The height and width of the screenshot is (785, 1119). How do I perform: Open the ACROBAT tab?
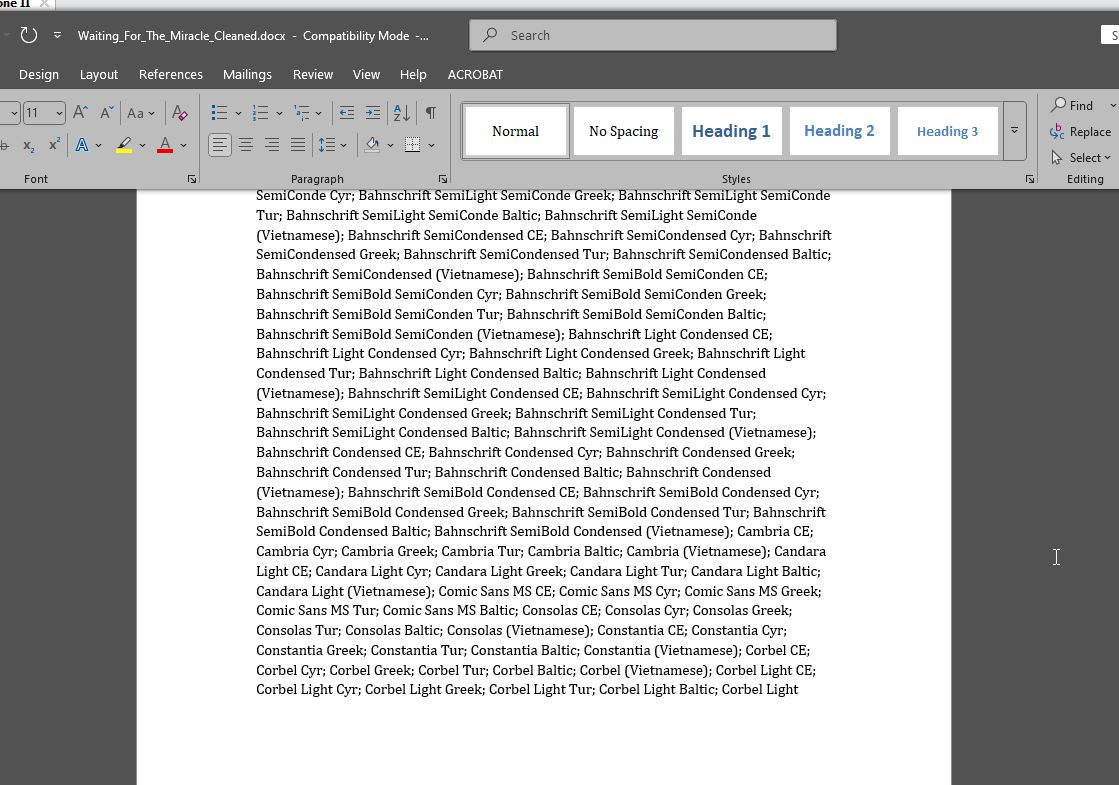475,74
